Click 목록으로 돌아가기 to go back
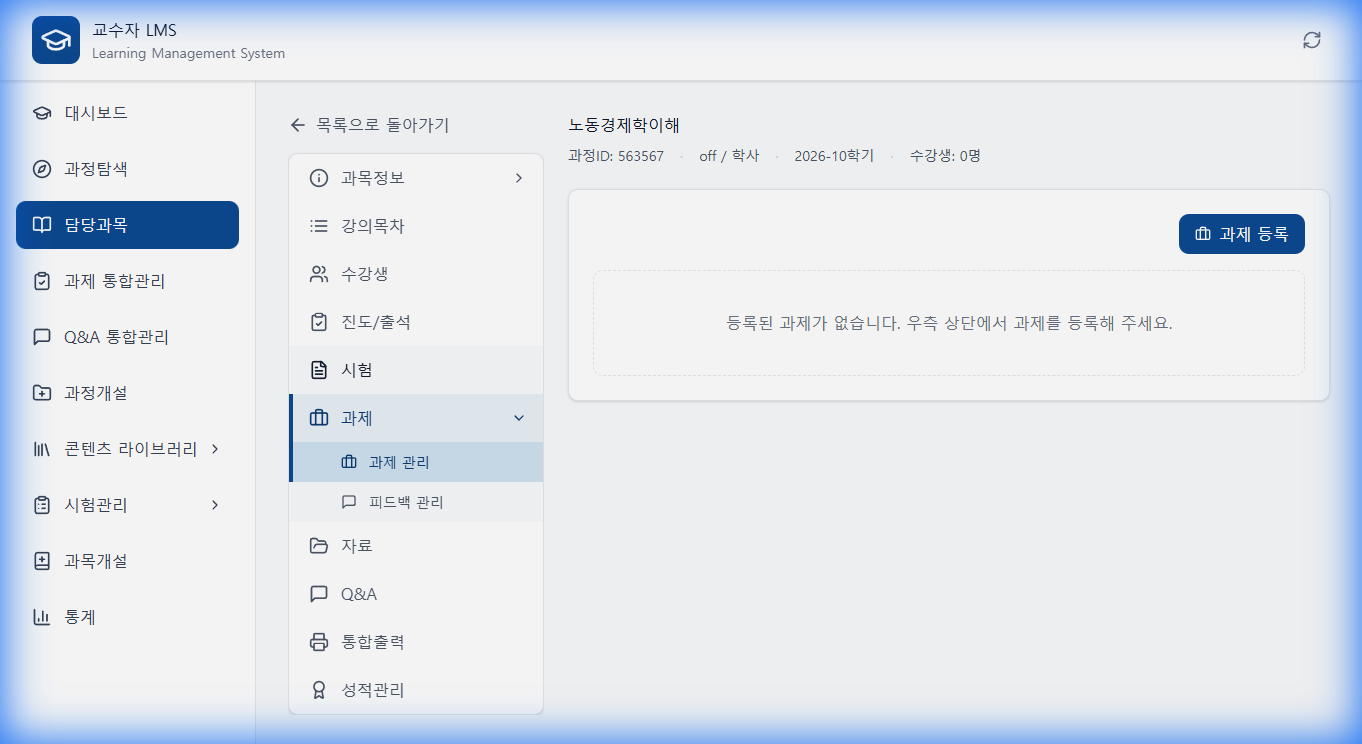 367,124
